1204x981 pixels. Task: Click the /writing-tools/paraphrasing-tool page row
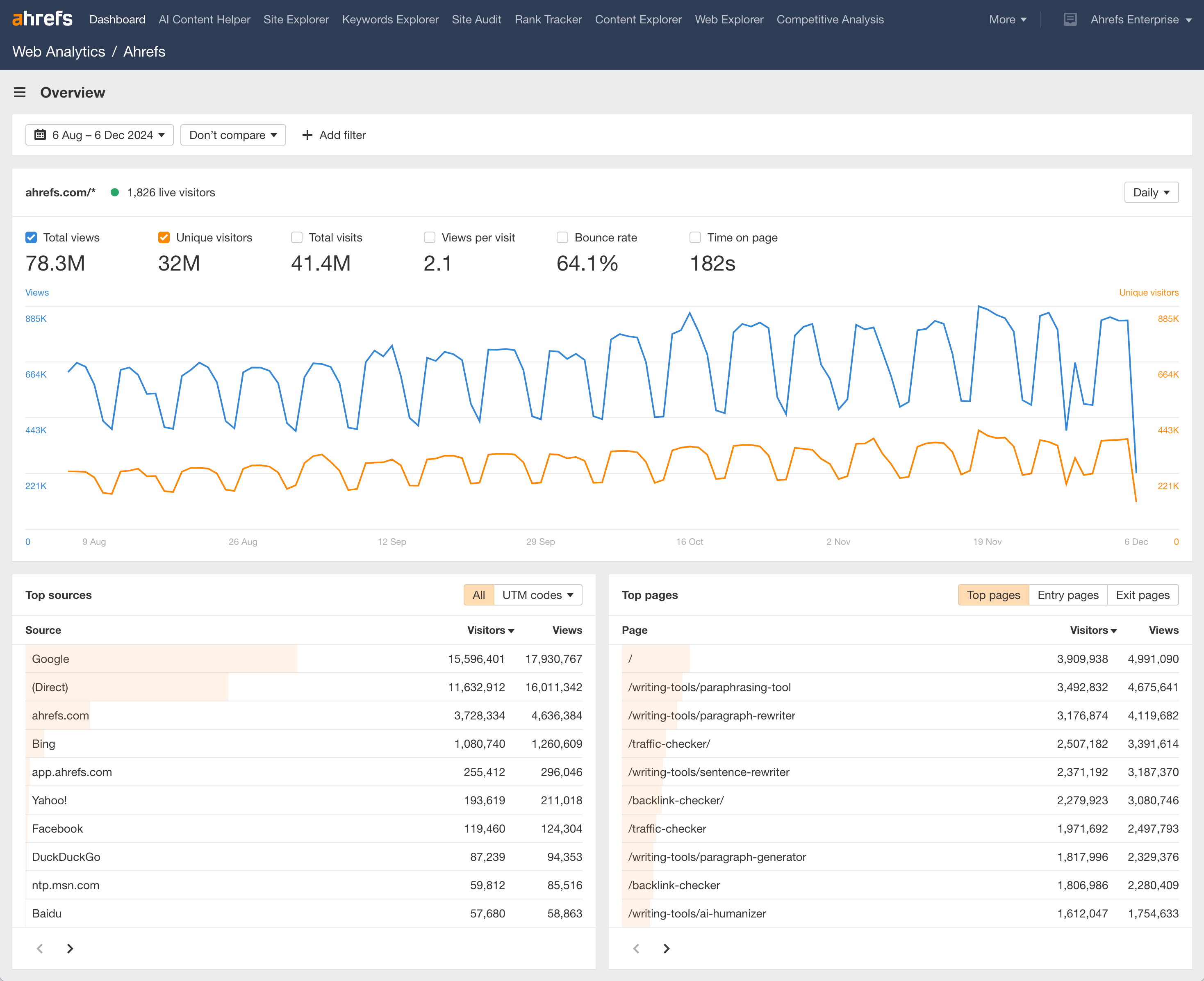tap(900, 687)
